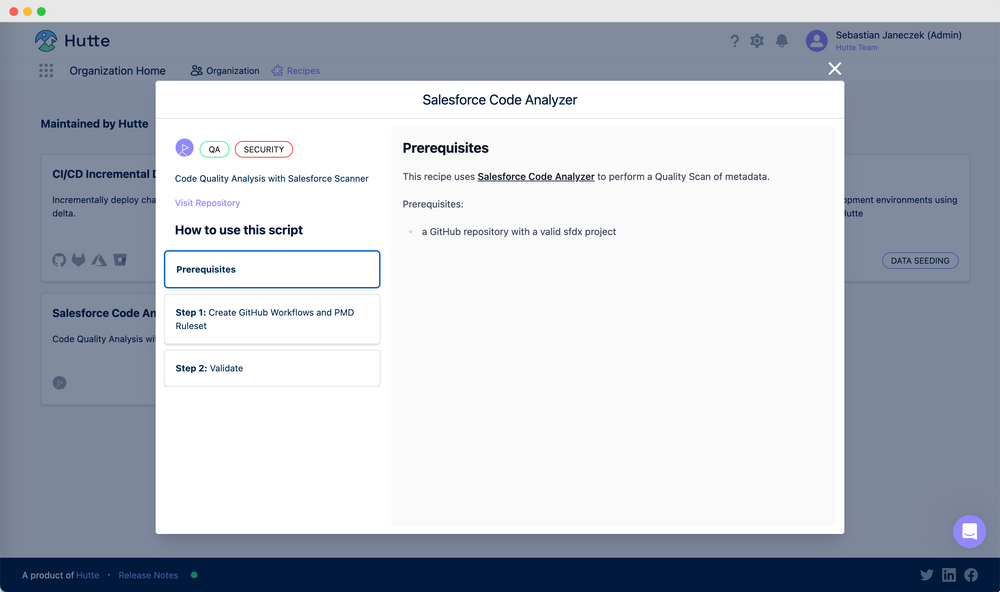Switch to the Organization tab
The image size is (1000, 592).
point(226,70)
